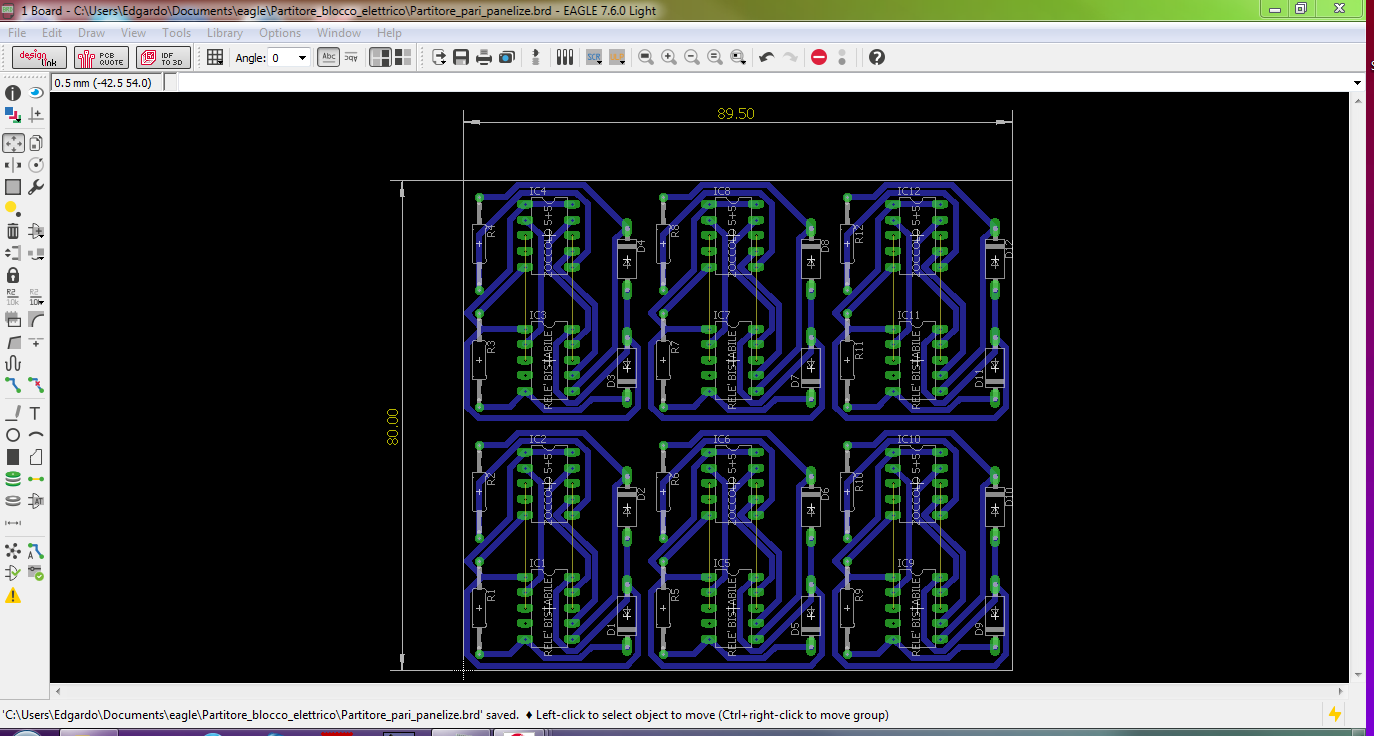Select the Group tool
This screenshot has height=736, width=1374.
point(13,187)
